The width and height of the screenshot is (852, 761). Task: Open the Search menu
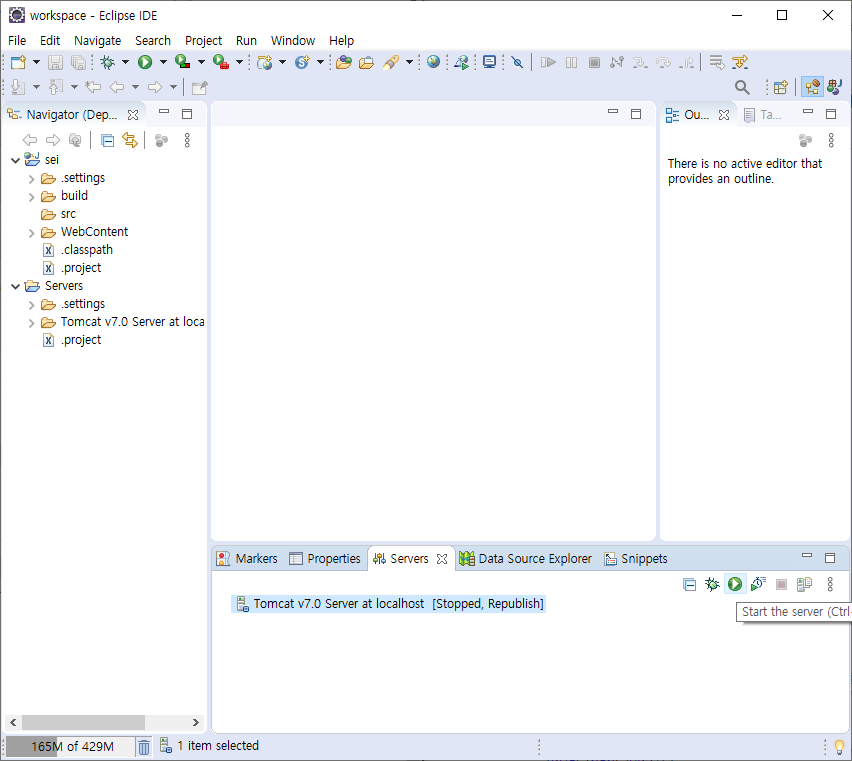coord(153,41)
